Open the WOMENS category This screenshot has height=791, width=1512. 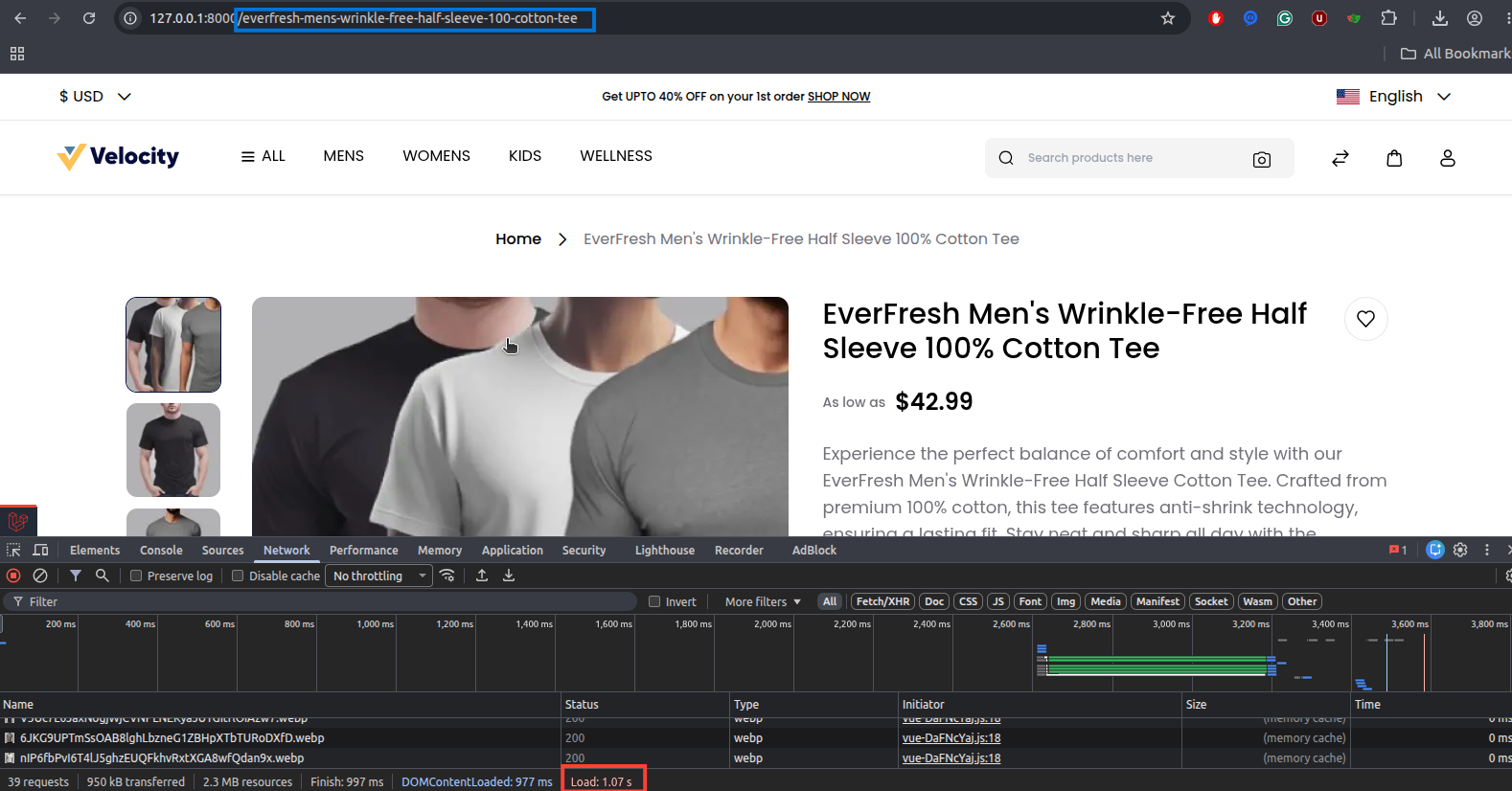pyautogui.click(x=436, y=156)
